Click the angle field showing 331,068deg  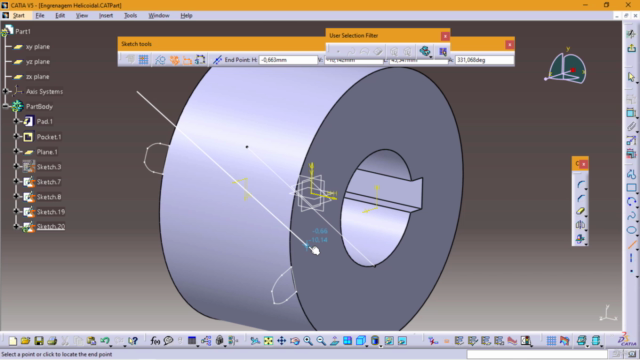[484, 60]
